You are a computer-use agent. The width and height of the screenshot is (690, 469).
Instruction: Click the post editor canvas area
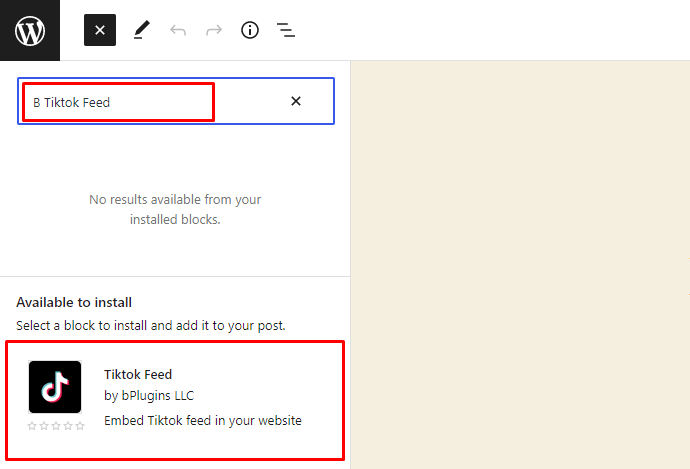[x=520, y=265]
